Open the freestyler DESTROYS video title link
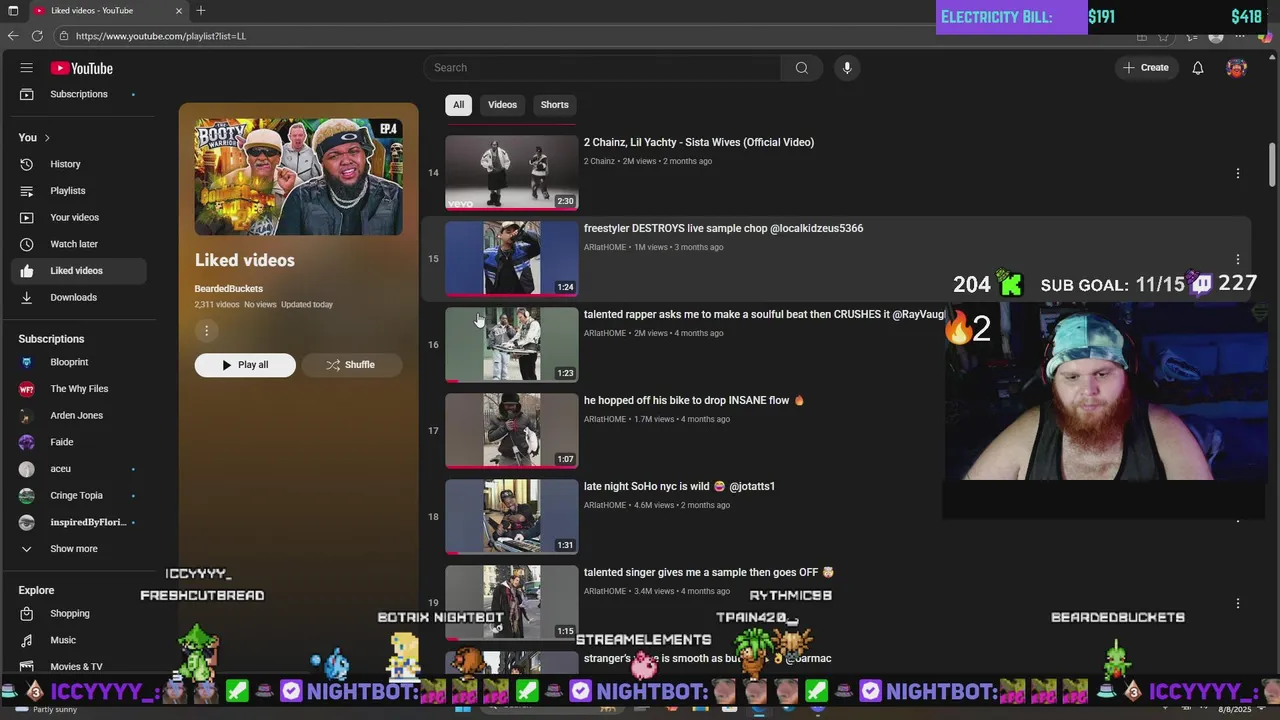Screen dimensions: 1280x720 pos(723,228)
